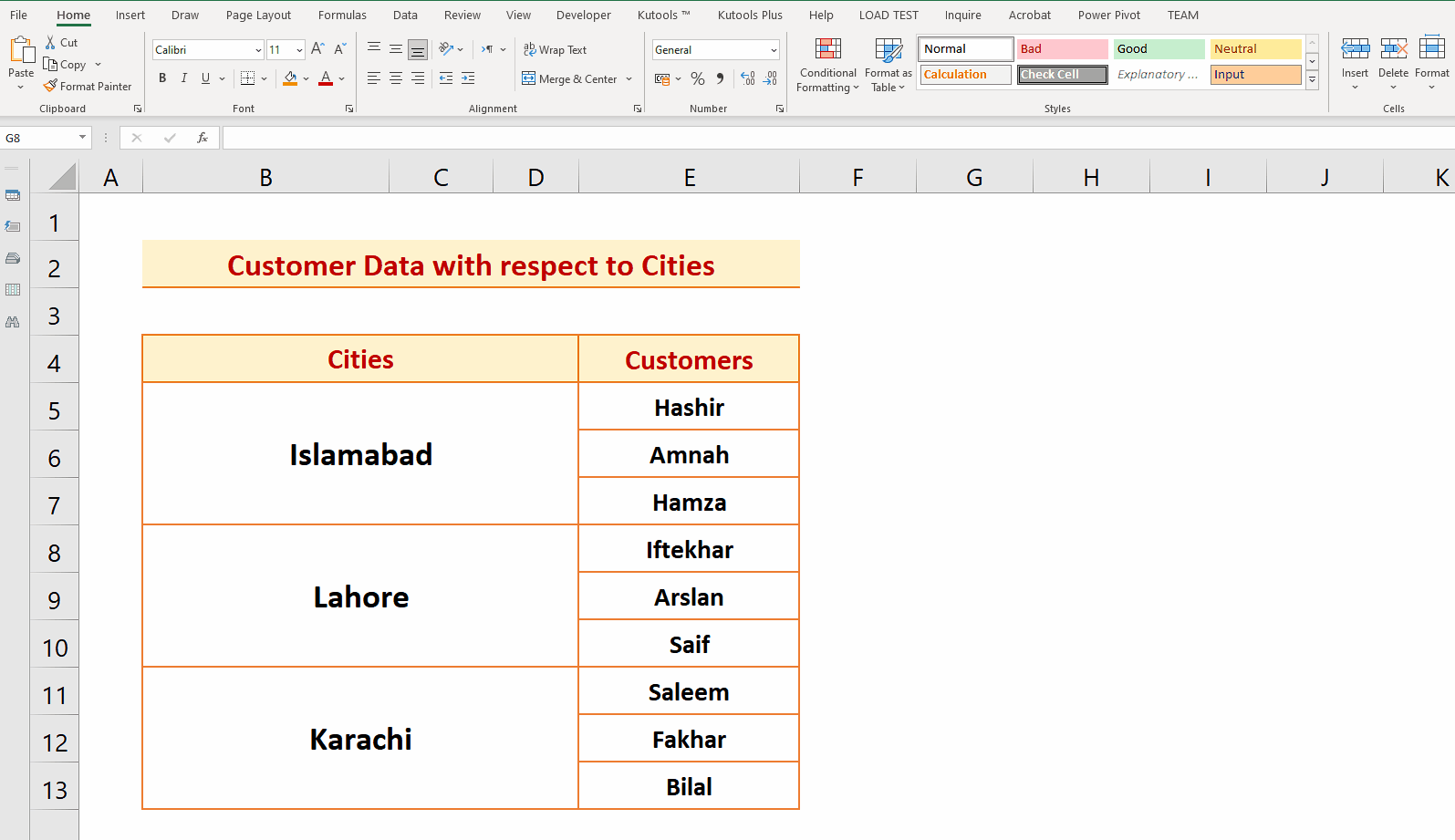This screenshot has height=840, width=1455.
Task: Toggle align text right
Action: point(418,78)
